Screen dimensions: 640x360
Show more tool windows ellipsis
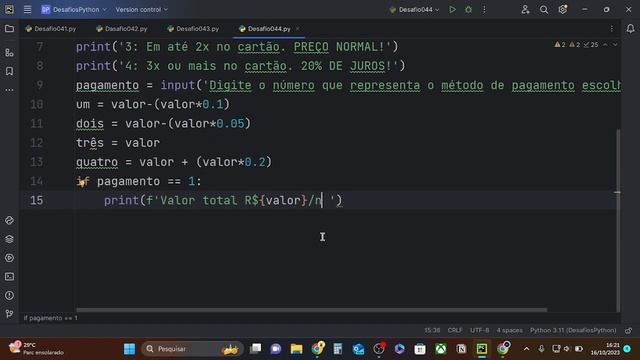tap(9, 90)
